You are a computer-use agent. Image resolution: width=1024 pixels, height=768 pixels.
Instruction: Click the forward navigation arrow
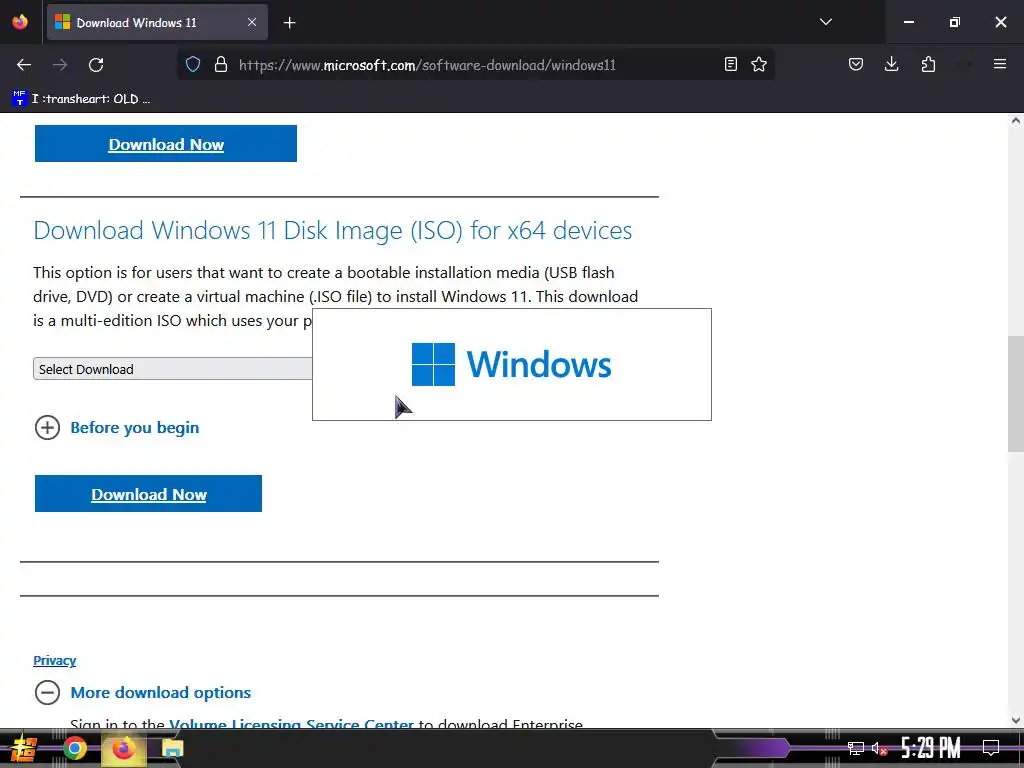click(x=60, y=65)
